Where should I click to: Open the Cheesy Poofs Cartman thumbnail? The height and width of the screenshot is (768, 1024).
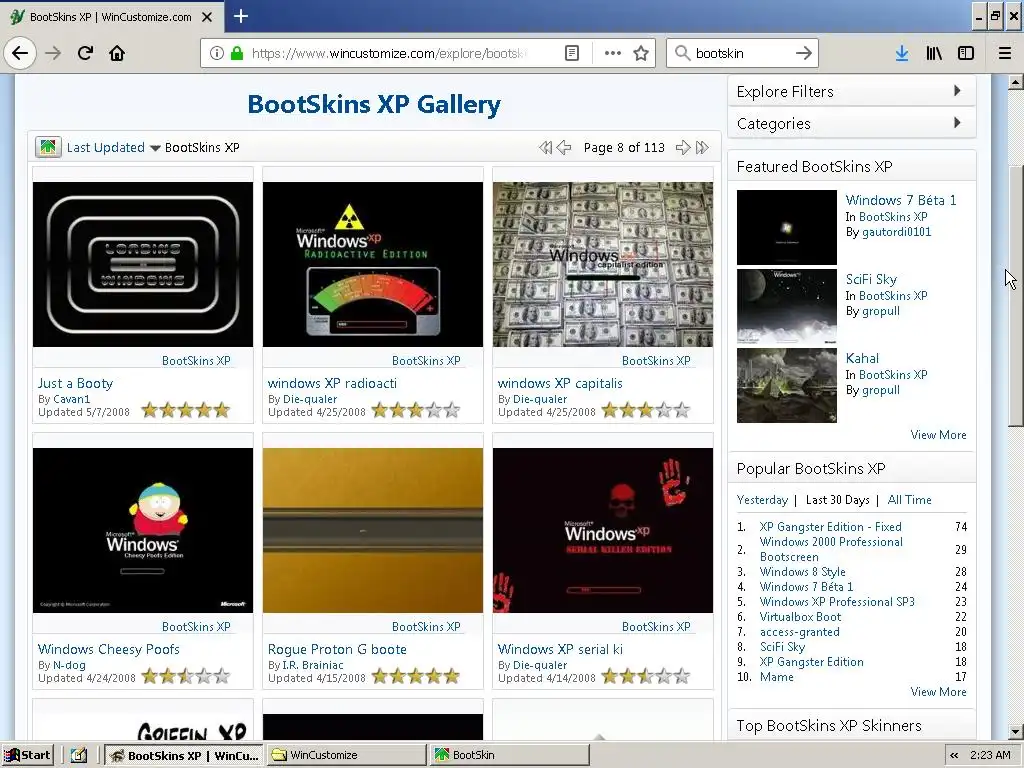(143, 530)
